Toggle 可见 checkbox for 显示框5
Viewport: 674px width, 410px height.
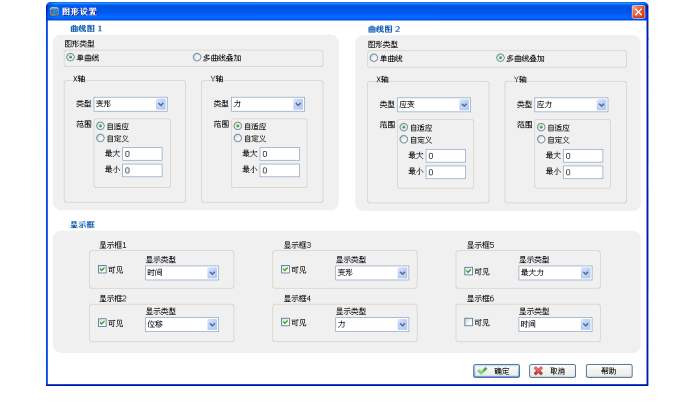pyautogui.click(x=471, y=271)
